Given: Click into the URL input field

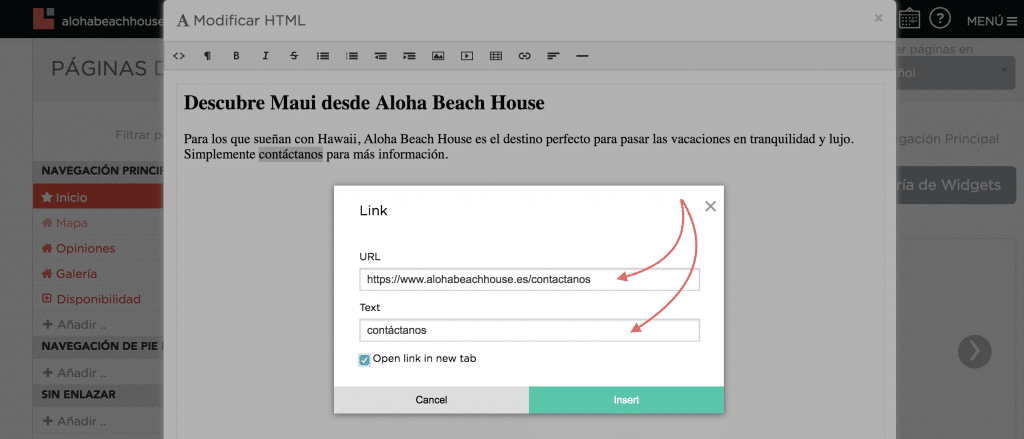Looking at the screenshot, I should tap(529, 280).
